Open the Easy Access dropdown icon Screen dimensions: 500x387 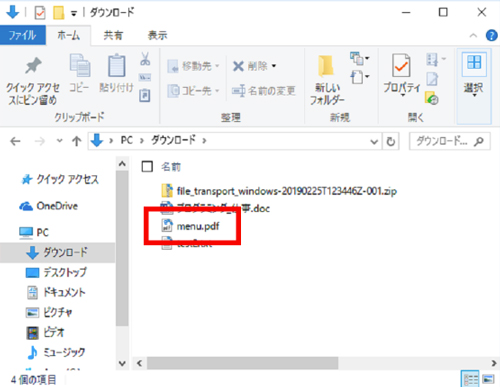tap(360, 77)
